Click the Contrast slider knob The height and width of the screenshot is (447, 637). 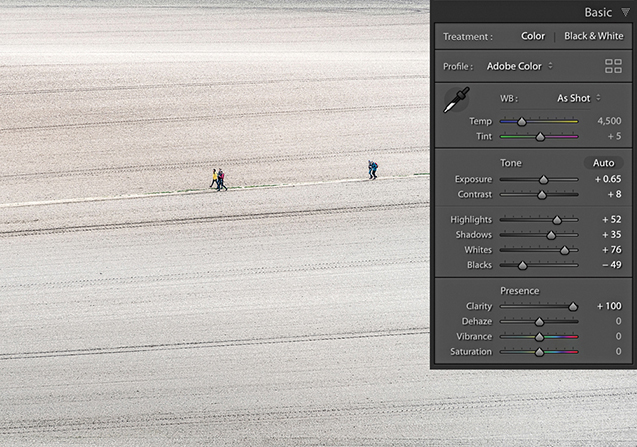tap(543, 194)
